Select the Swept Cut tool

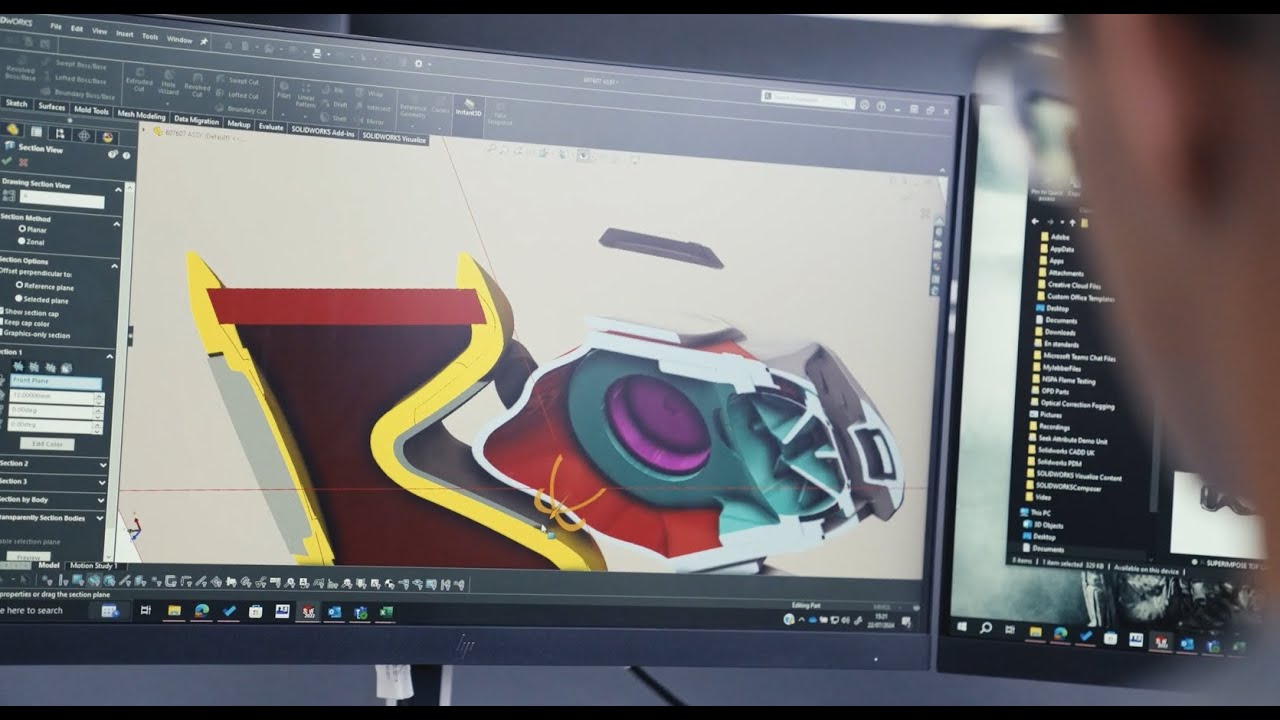click(x=237, y=81)
